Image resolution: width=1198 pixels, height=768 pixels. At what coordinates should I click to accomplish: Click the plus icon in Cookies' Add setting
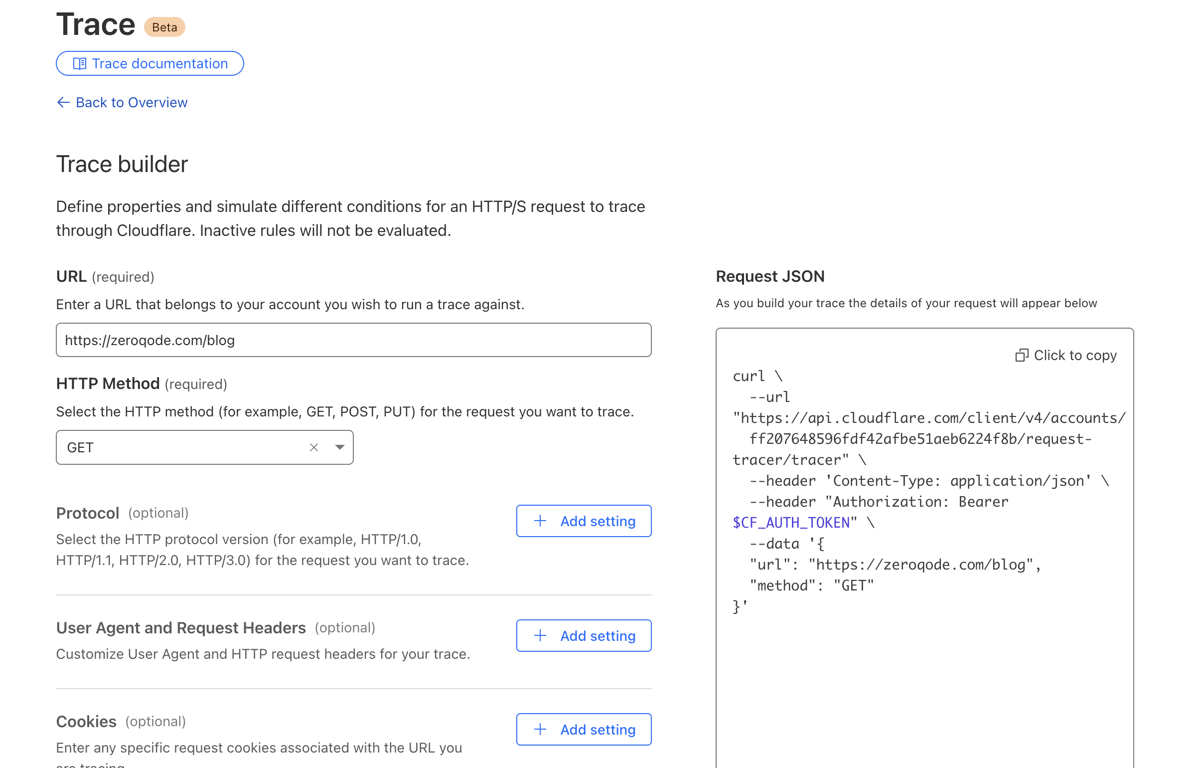coord(540,730)
